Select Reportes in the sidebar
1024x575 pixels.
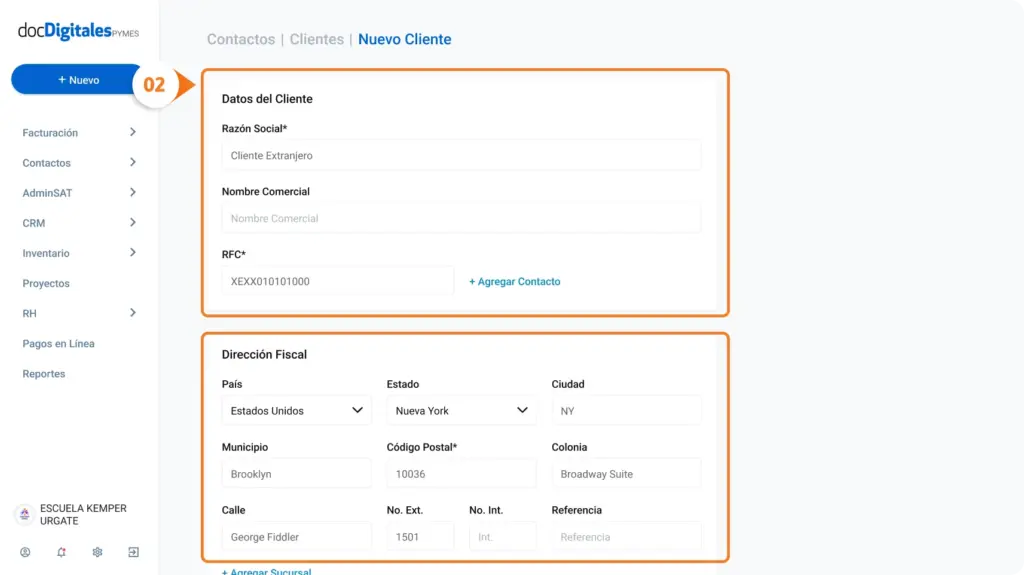point(44,374)
